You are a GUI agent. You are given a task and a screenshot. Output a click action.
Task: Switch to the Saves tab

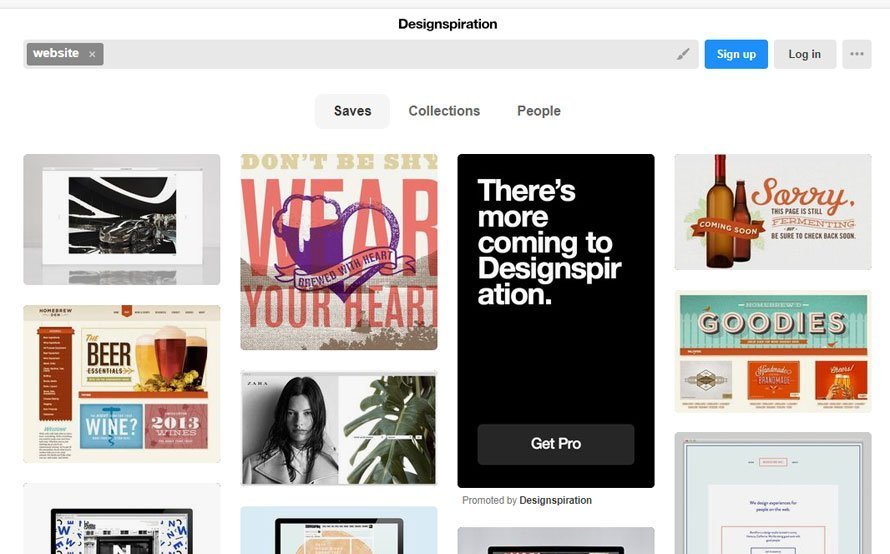(352, 111)
